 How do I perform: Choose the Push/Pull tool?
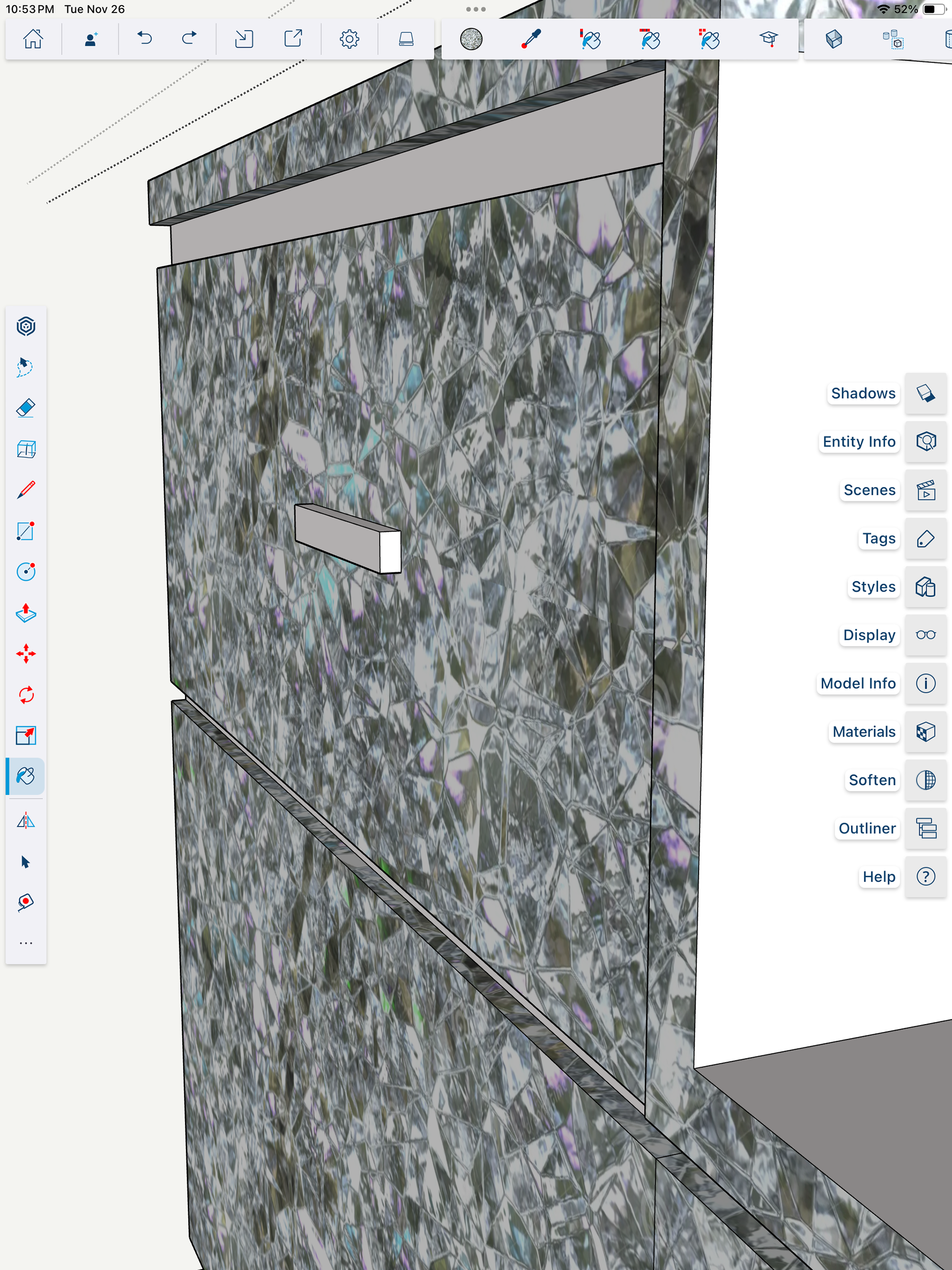click(x=26, y=612)
